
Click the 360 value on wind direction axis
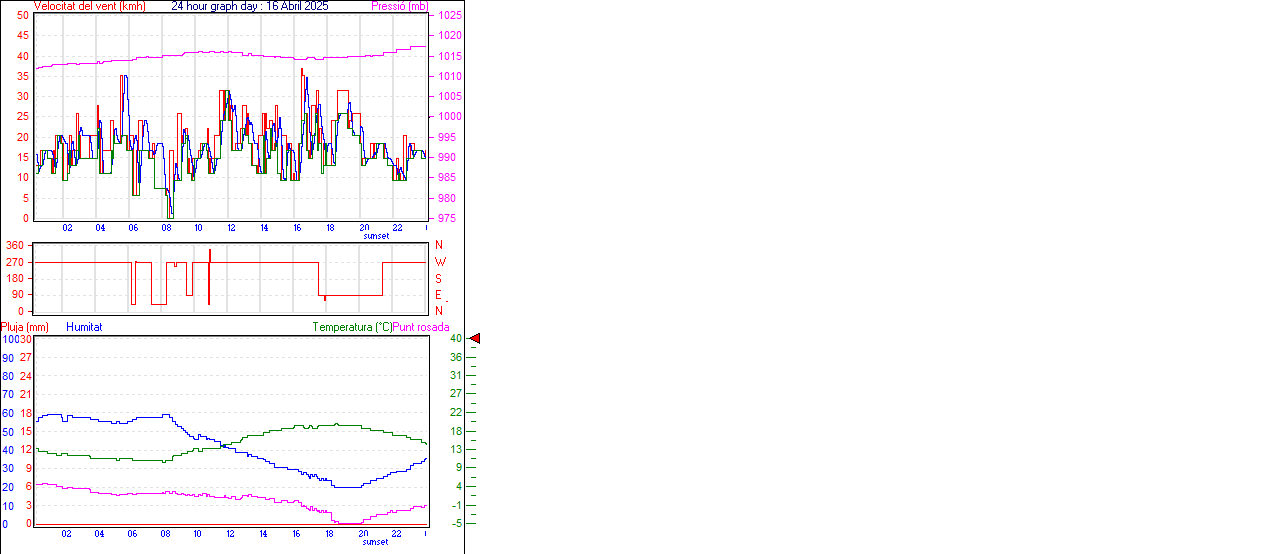[x=15, y=245]
